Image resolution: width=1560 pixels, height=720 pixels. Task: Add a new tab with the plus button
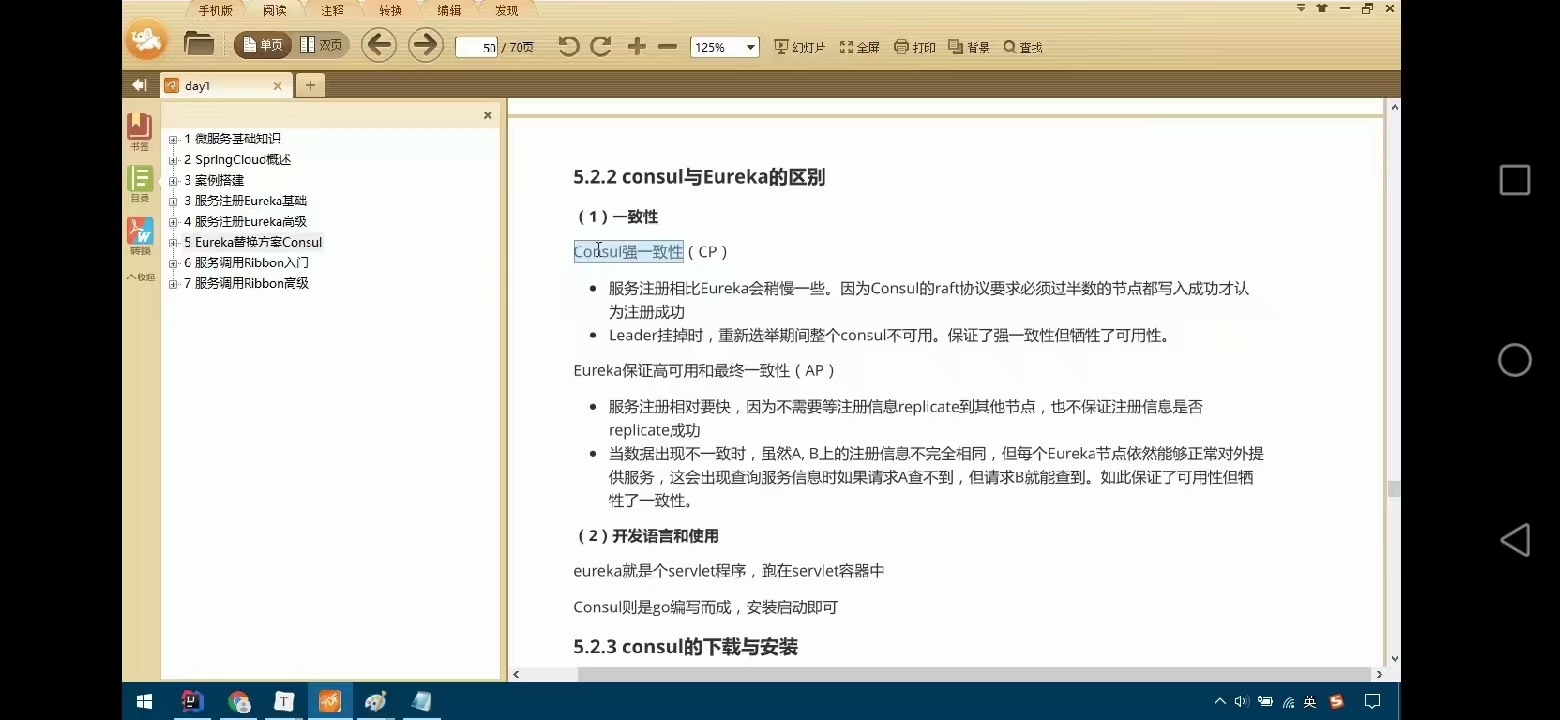point(310,86)
